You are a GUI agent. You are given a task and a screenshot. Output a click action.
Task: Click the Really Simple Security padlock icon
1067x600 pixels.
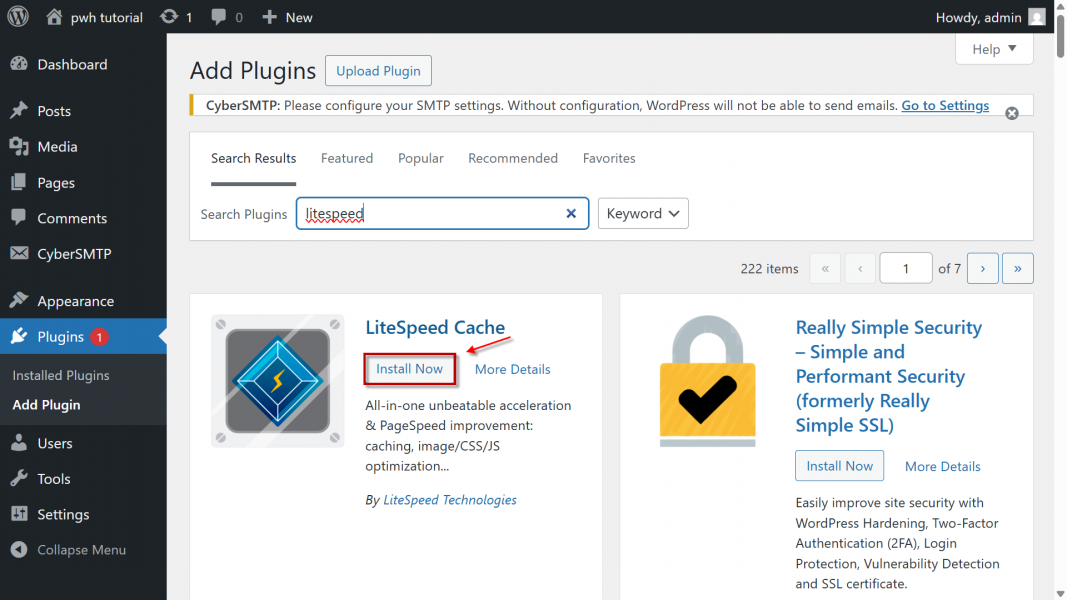pos(708,381)
